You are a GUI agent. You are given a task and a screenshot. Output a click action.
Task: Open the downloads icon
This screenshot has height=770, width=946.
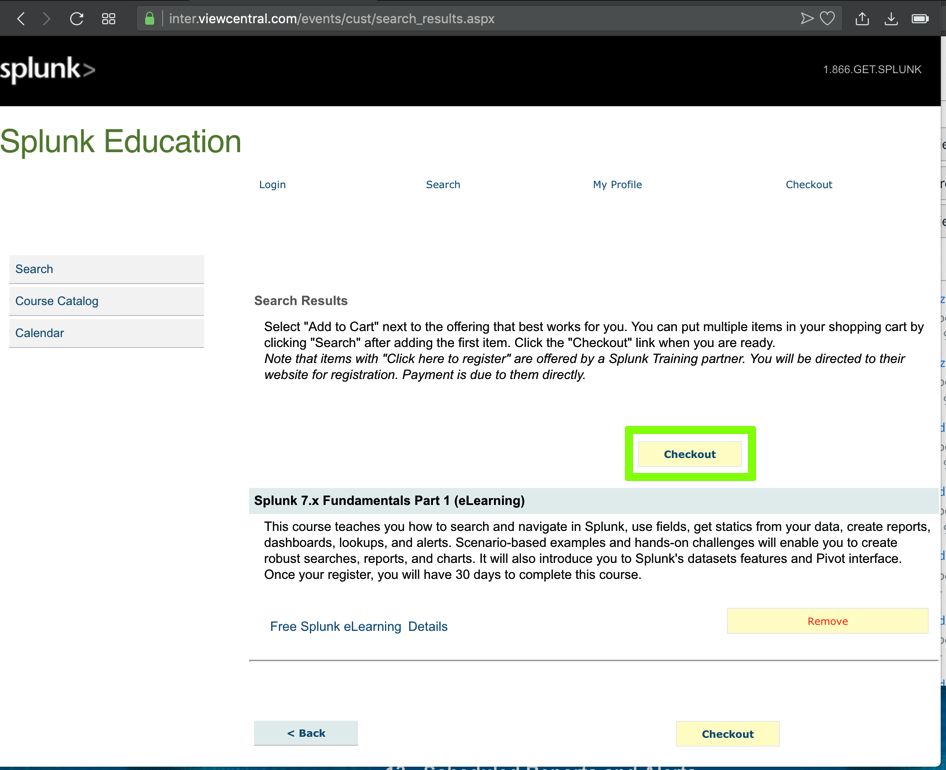tap(891, 19)
